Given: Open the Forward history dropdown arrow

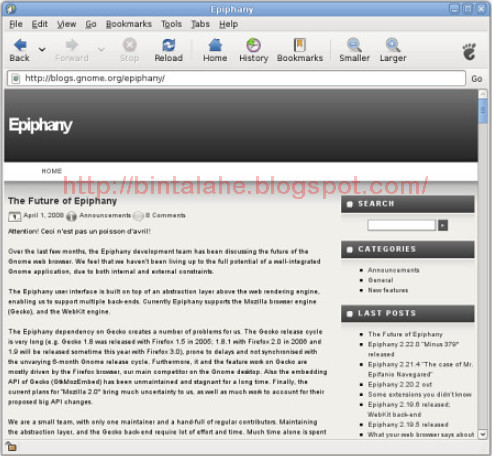Looking at the screenshot, I should (101, 50).
